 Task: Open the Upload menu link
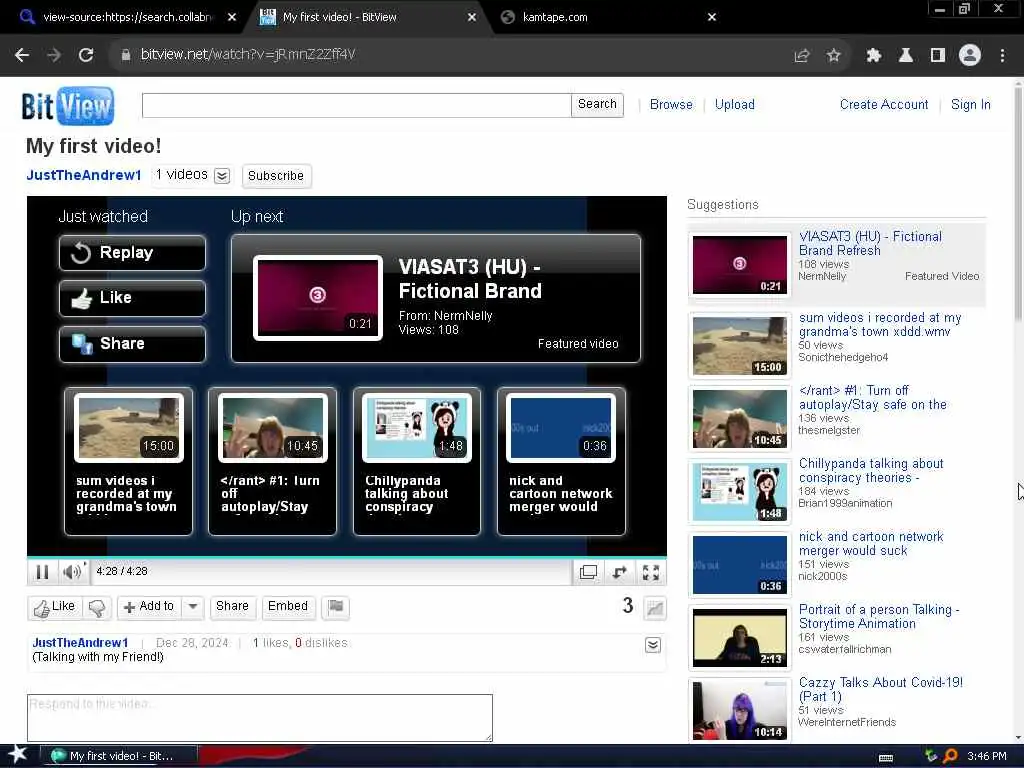coord(735,104)
